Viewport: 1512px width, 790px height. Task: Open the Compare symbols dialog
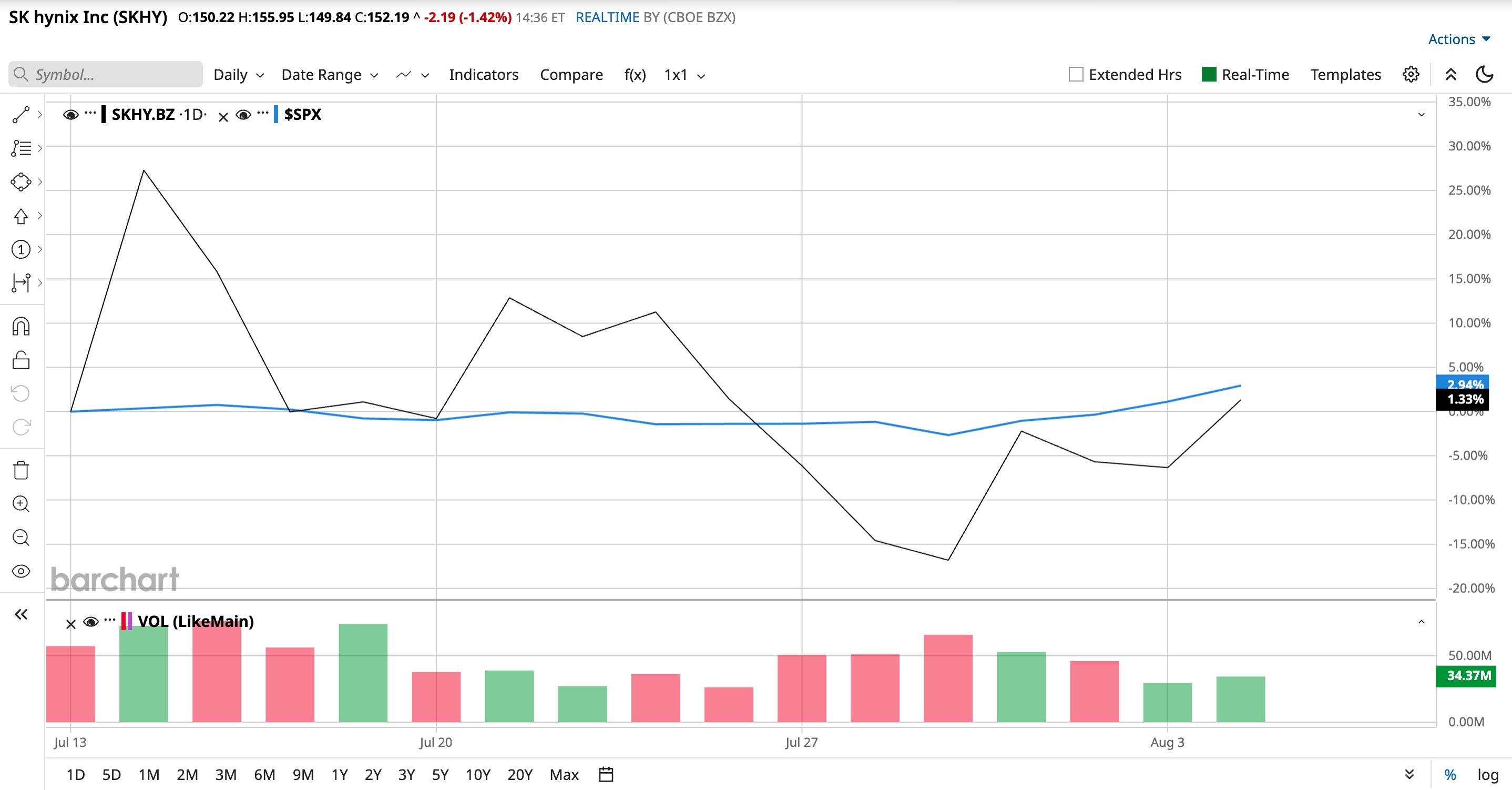coord(571,75)
